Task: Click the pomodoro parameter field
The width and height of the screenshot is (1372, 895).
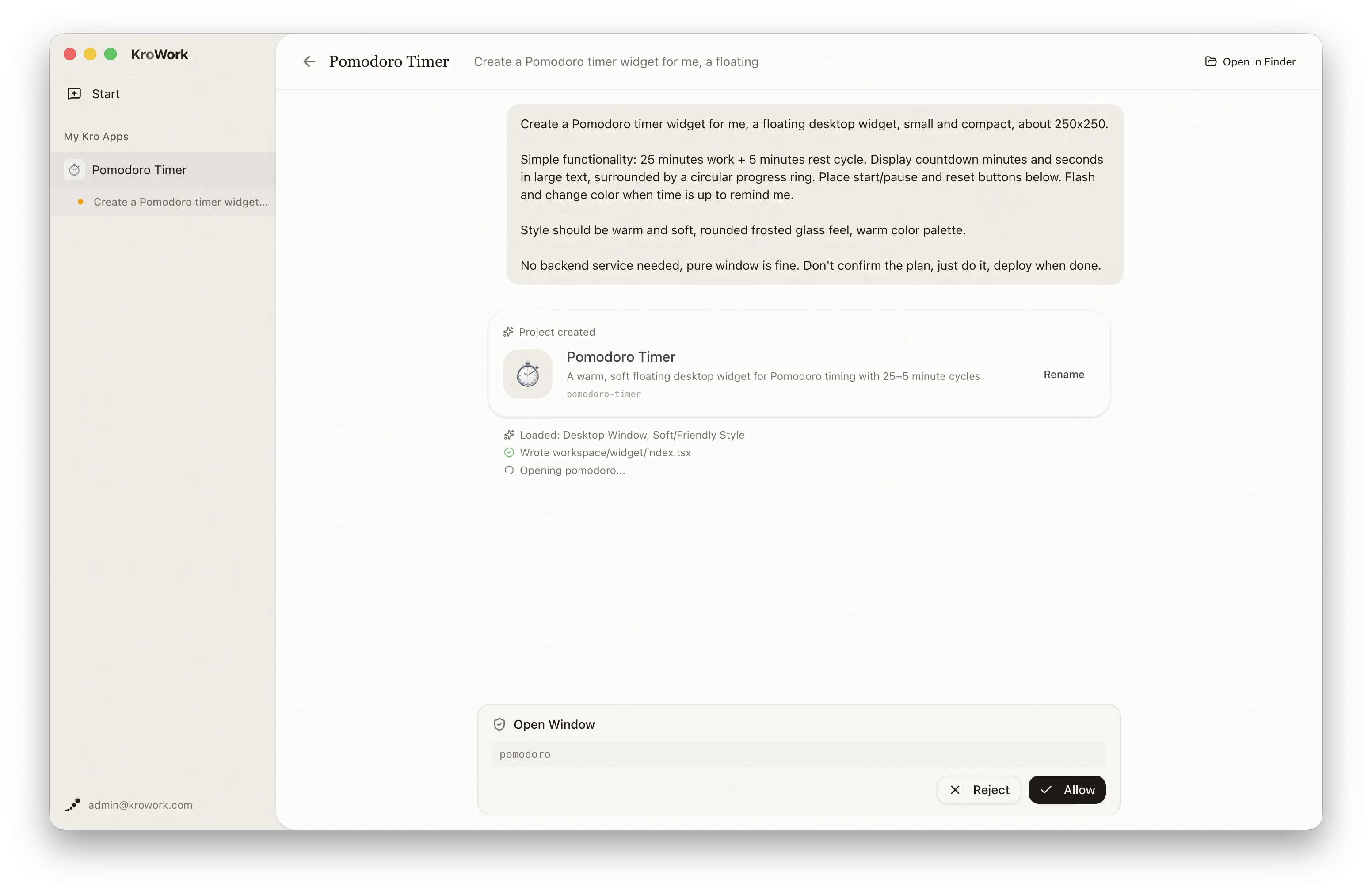Action: 798,754
